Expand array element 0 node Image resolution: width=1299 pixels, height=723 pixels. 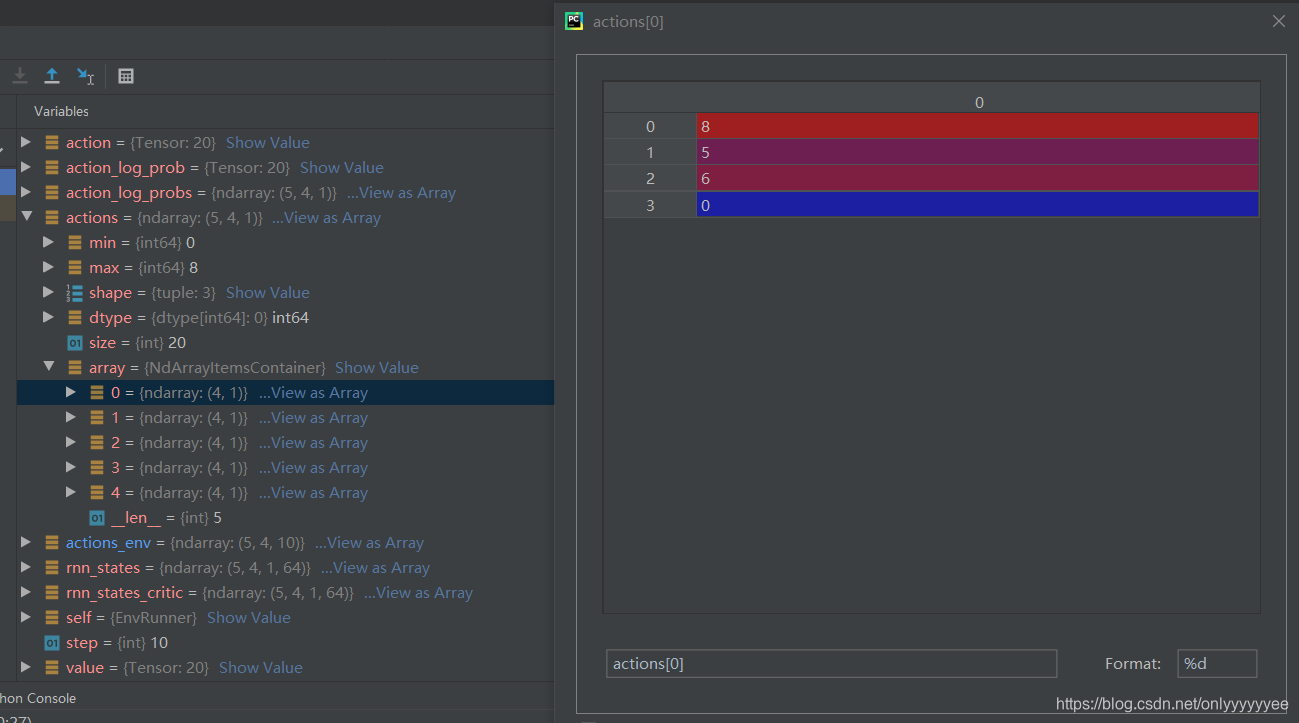pyautogui.click(x=71, y=392)
